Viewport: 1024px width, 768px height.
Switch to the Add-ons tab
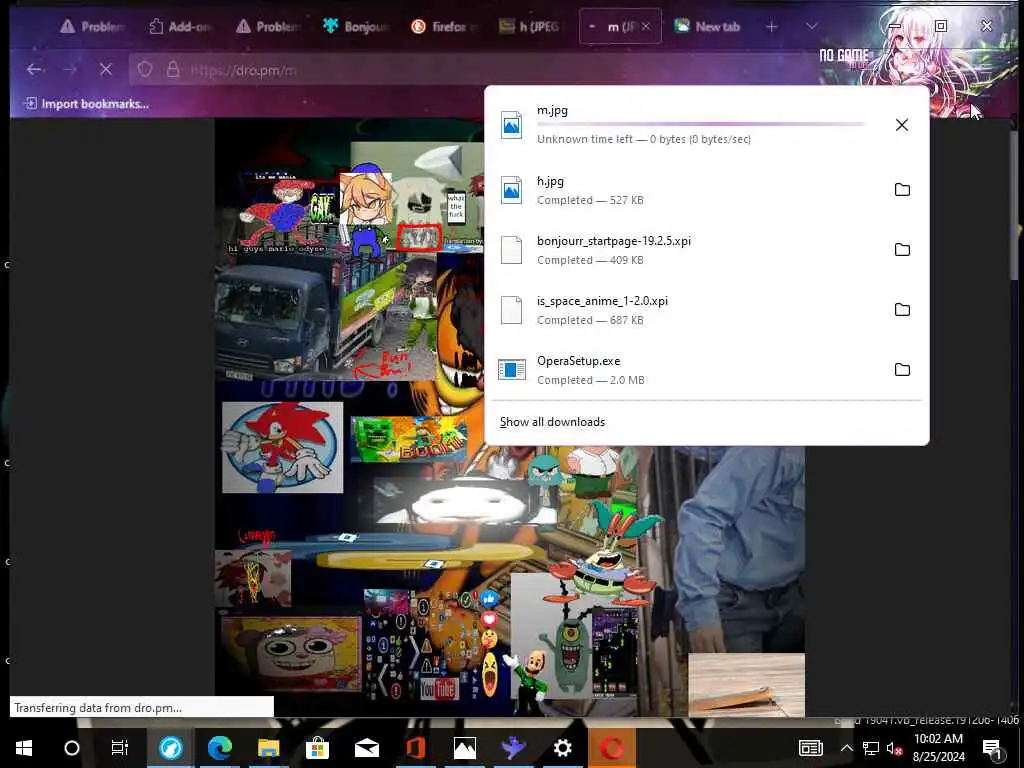(180, 27)
